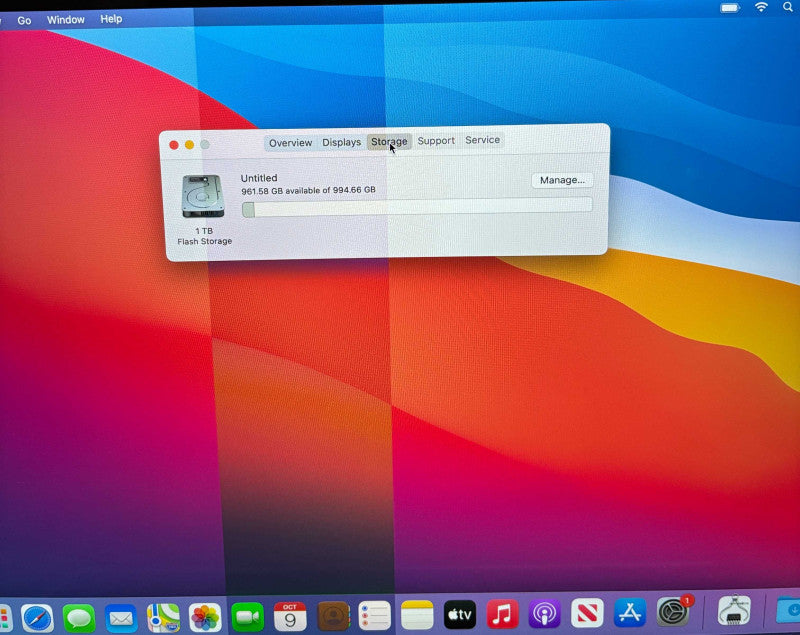Open the Music app in the Dock
Screen dimensions: 800x635
(x=502, y=614)
